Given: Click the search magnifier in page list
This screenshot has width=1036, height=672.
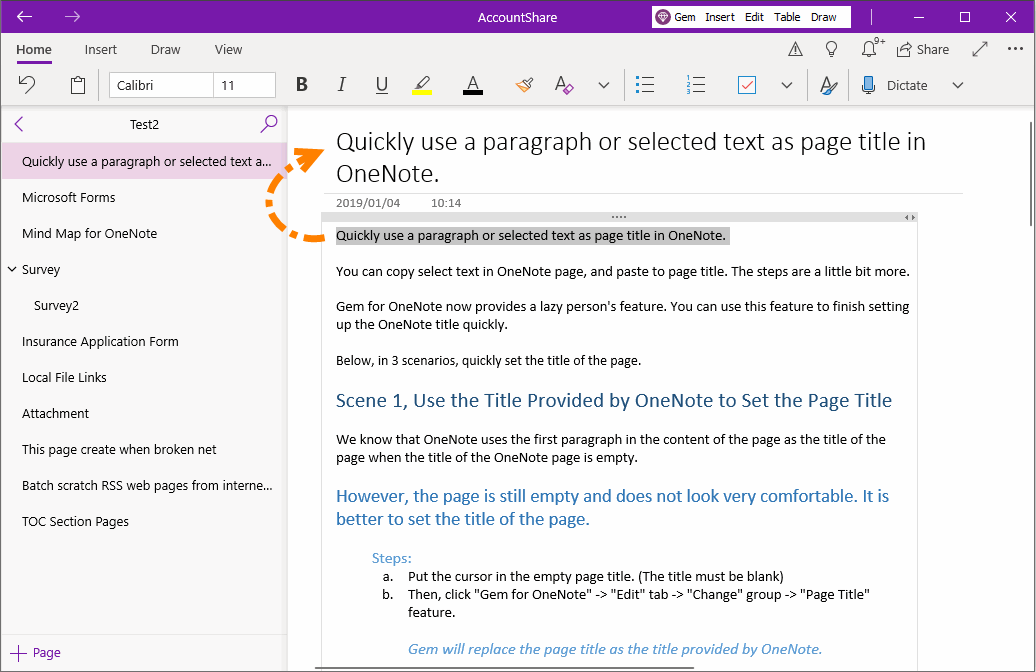Looking at the screenshot, I should pos(269,124).
